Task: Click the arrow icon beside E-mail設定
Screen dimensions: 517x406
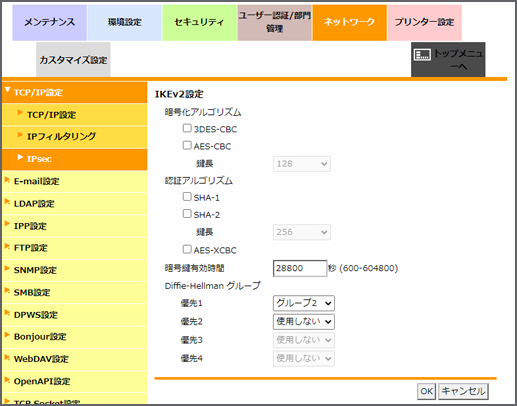Action: 7,180
